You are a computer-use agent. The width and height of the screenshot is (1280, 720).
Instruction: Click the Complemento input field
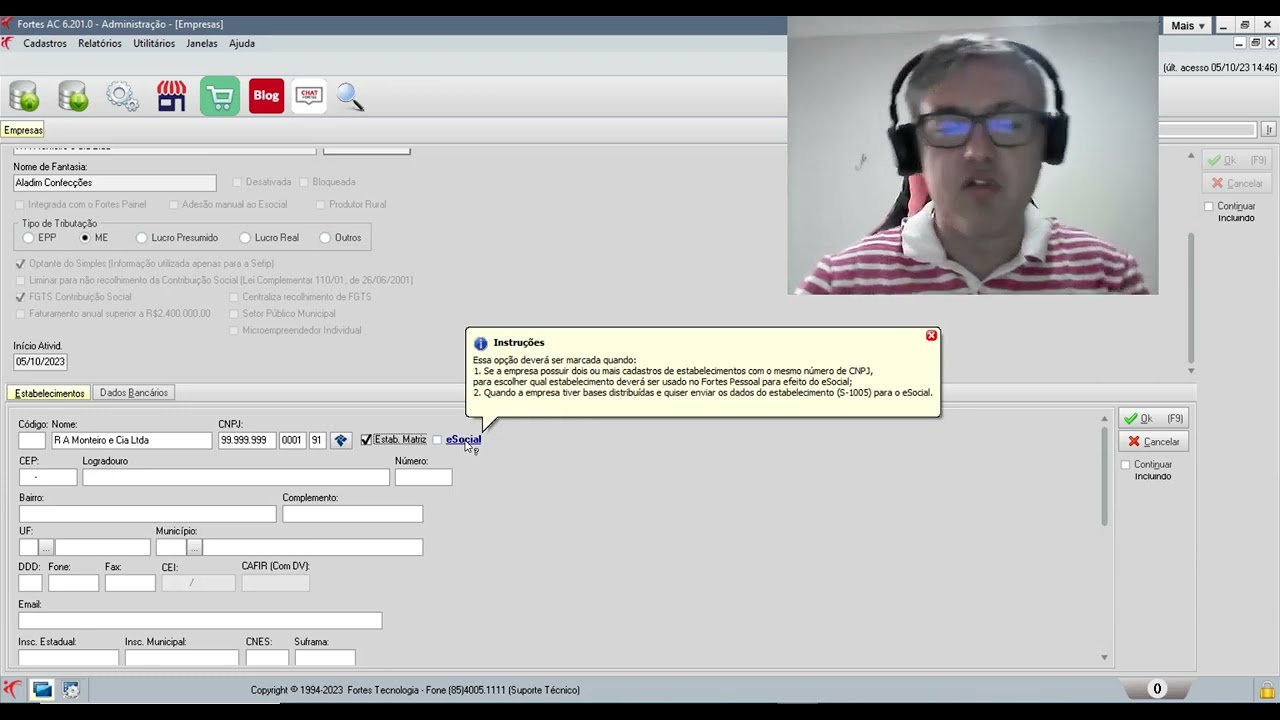click(352, 514)
